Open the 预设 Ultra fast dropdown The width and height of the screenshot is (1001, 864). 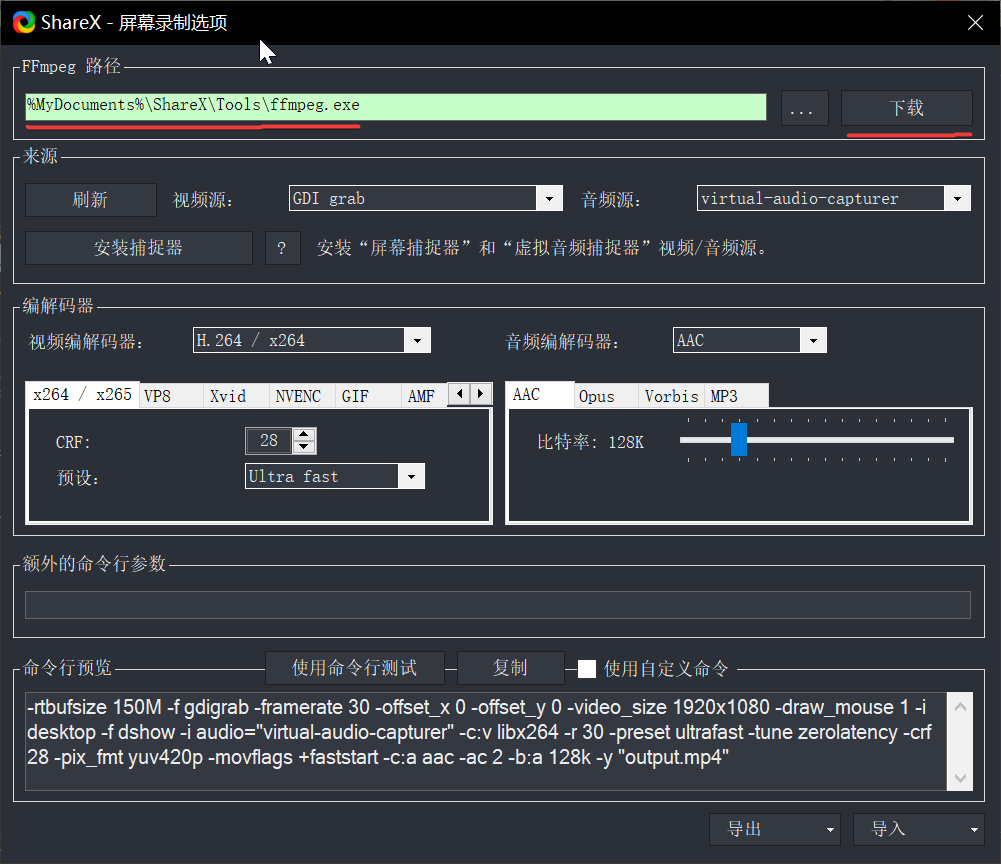(x=335, y=476)
